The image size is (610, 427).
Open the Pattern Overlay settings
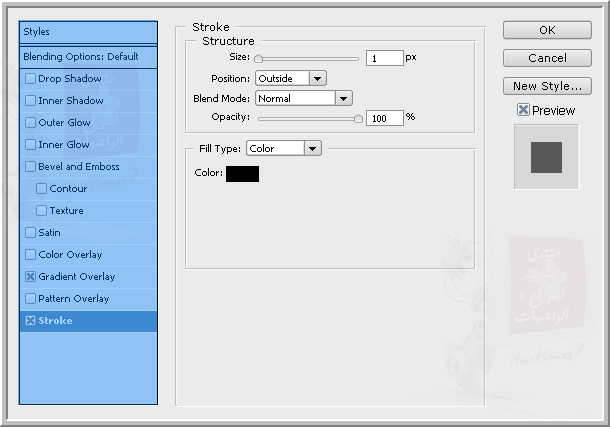tap(73, 299)
